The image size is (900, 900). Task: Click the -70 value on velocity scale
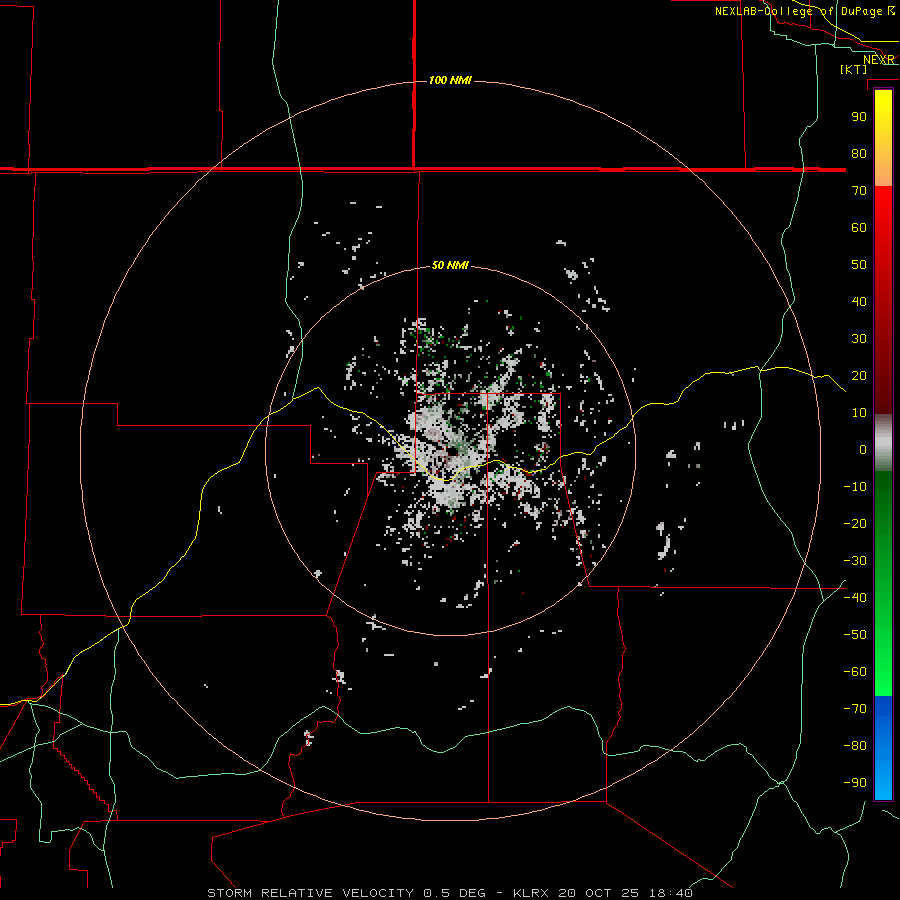(855, 709)
